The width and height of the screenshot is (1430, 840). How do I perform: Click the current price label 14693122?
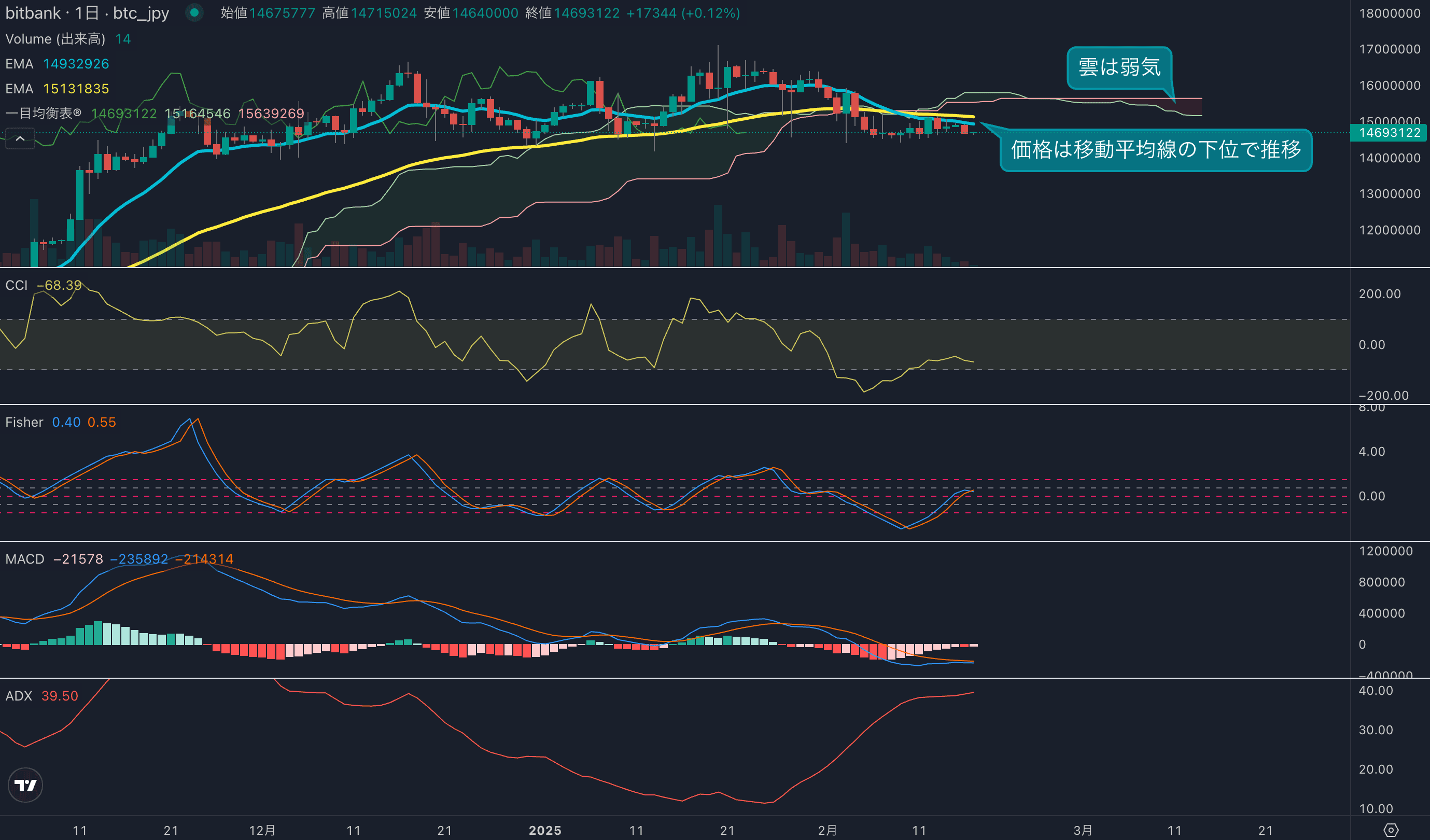(x=1389, y=133)
